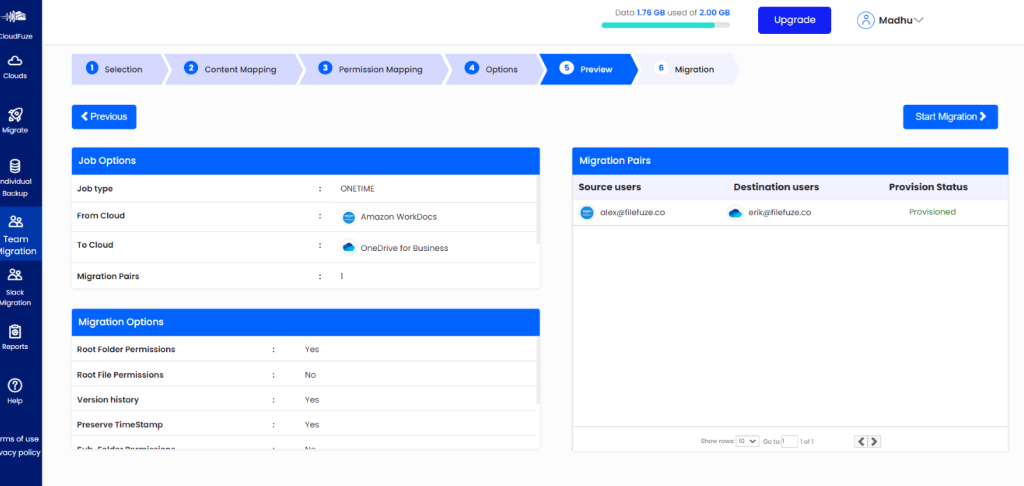Viewport: 1024px width, 486px height.
Task: Select the Migrate rocket icon
Action: [15, 115]
